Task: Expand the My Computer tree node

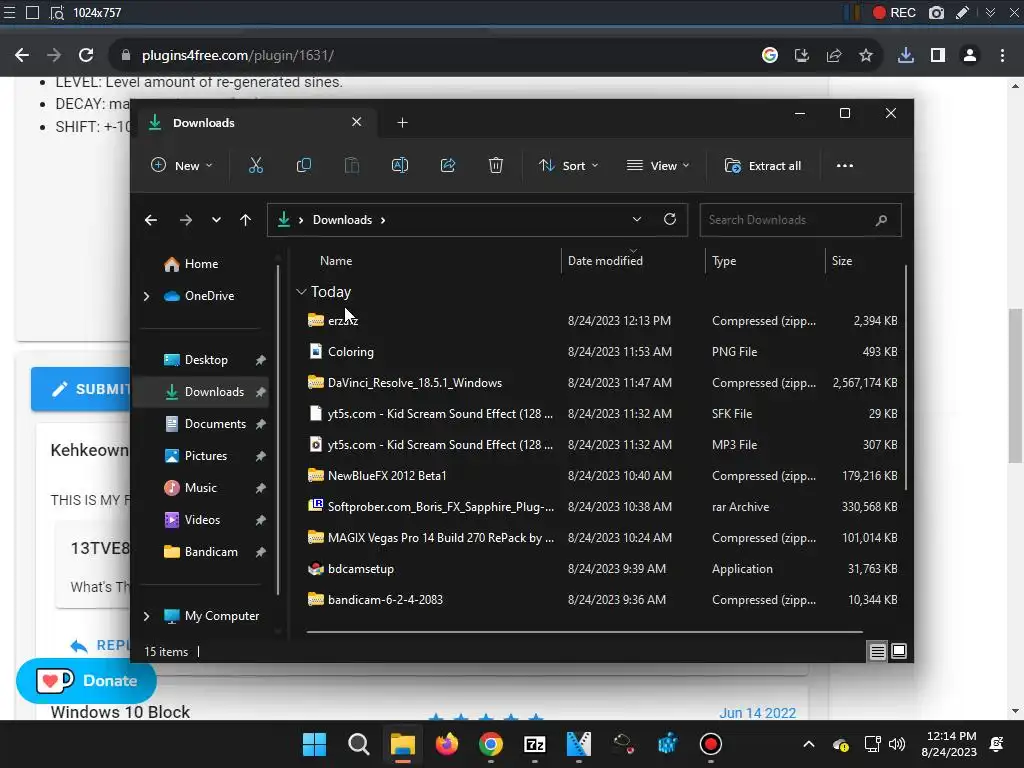Action: pyautogui.click(x=146, y=616)
